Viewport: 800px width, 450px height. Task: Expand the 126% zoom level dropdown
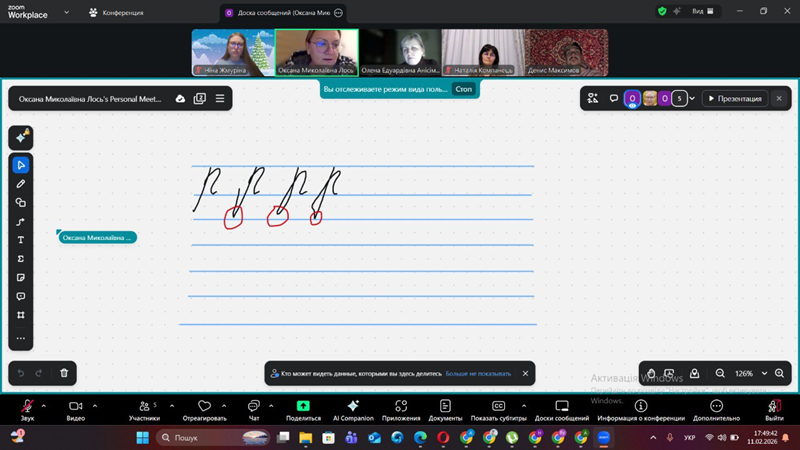(x=764, y=373)
